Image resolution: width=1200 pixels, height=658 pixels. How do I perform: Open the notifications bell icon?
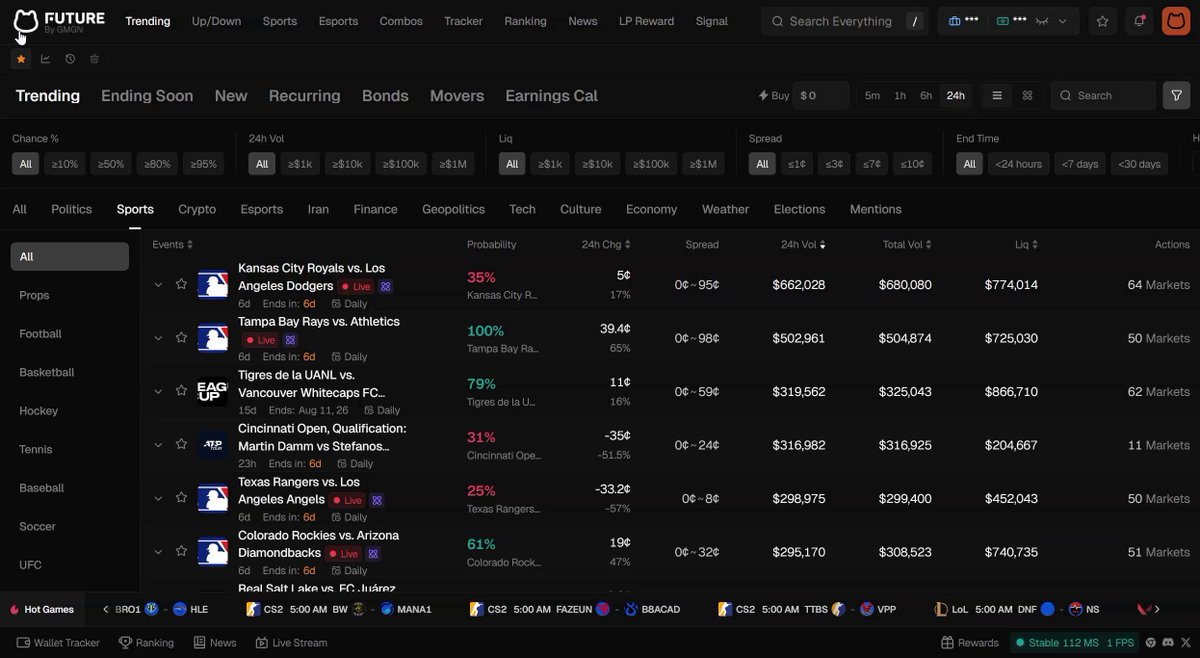1139,21
